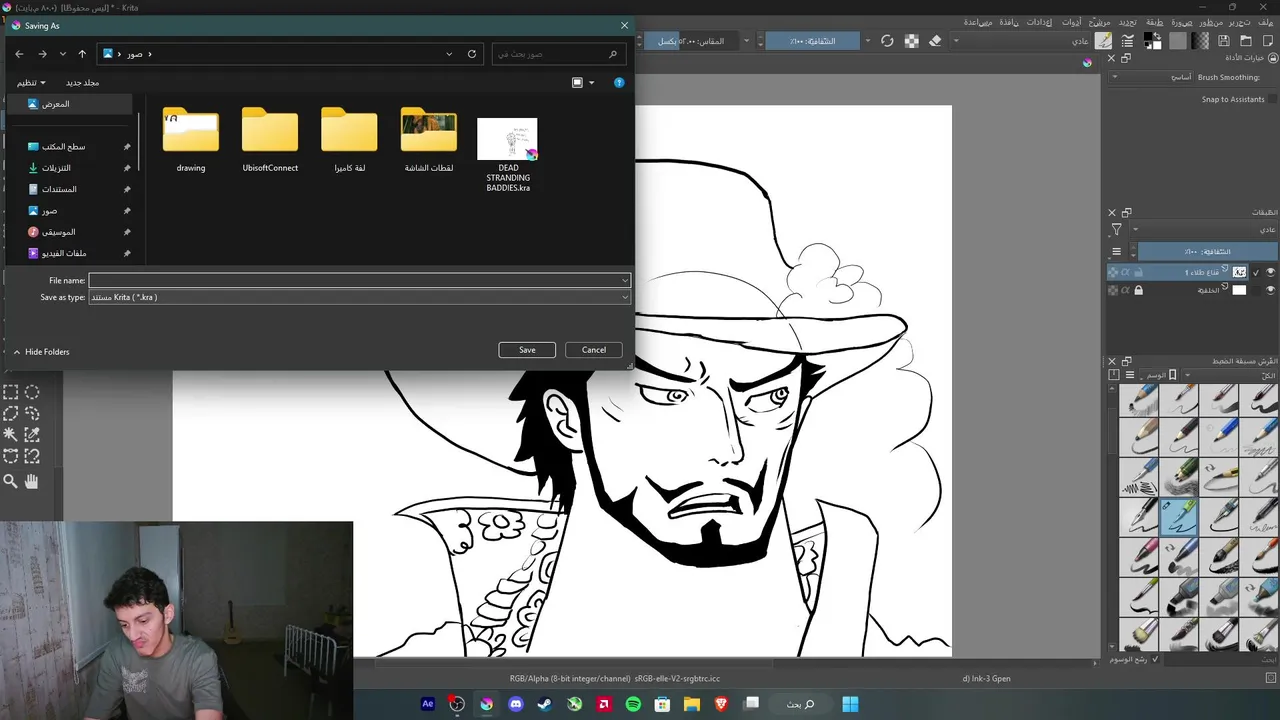Select the elliptical selection tool in Krita toolbox

point(32,392)
